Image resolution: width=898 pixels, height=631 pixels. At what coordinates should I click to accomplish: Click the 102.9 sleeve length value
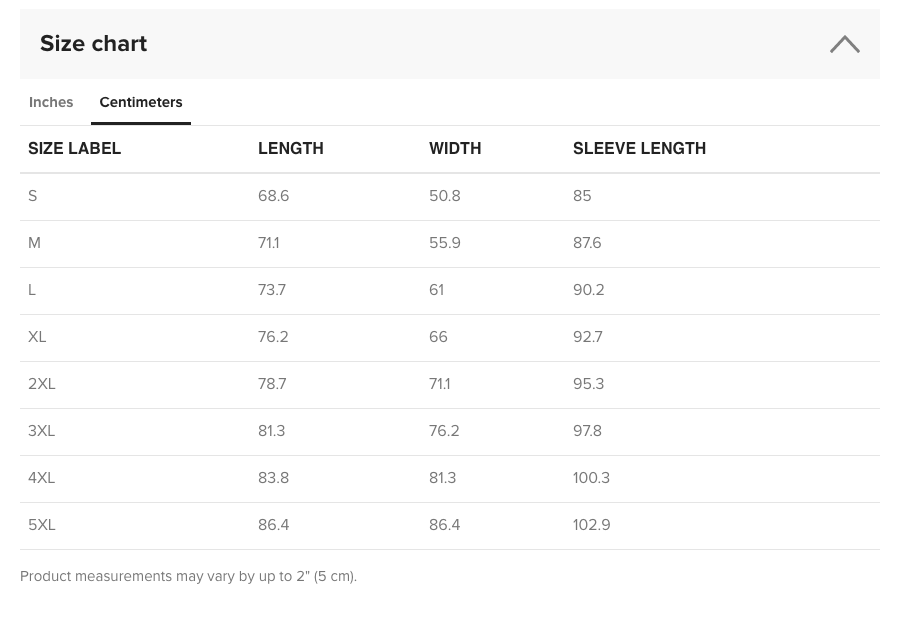[x=591, y=525]
